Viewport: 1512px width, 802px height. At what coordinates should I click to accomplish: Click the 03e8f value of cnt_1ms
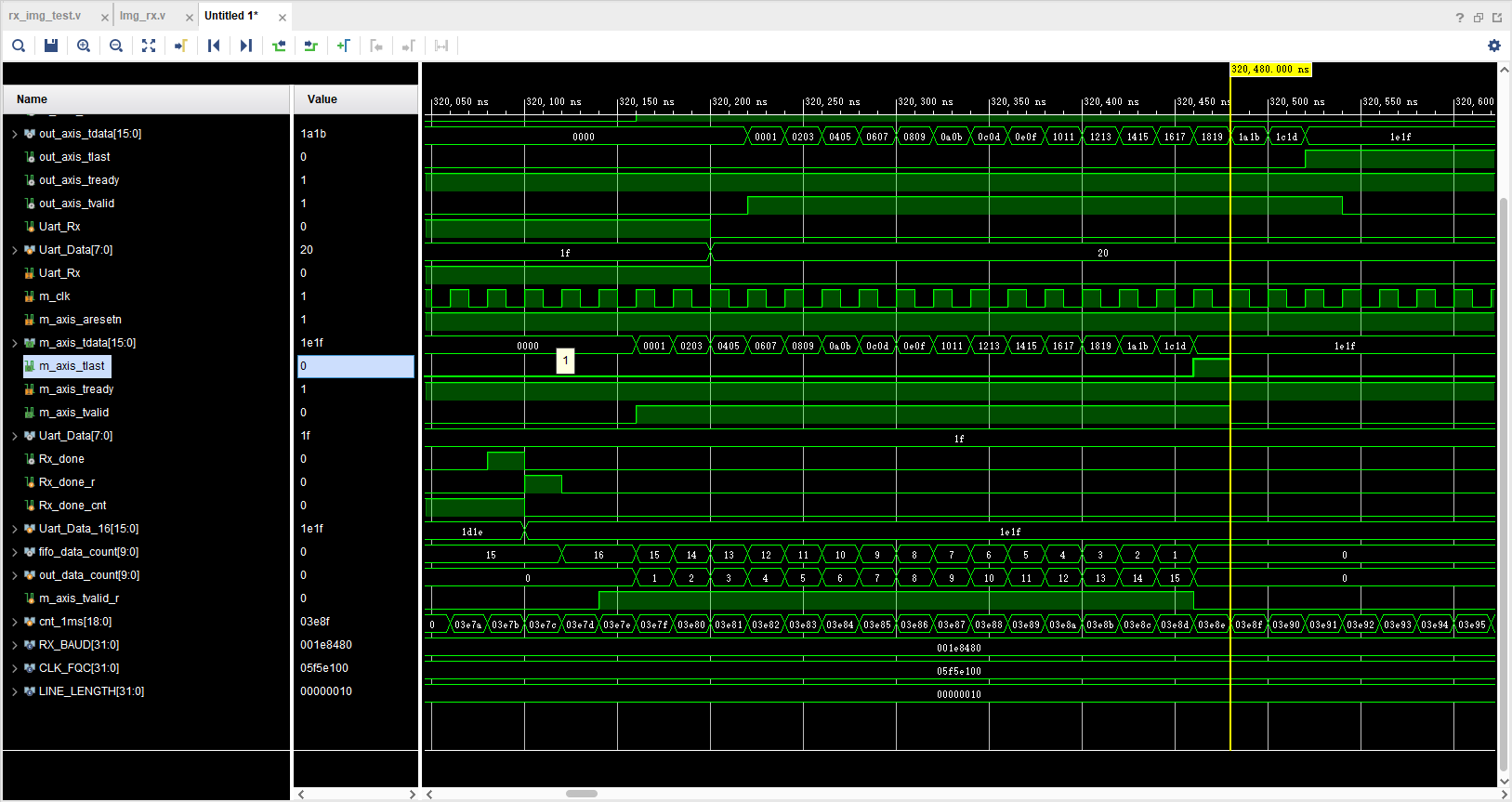[315, 622]
